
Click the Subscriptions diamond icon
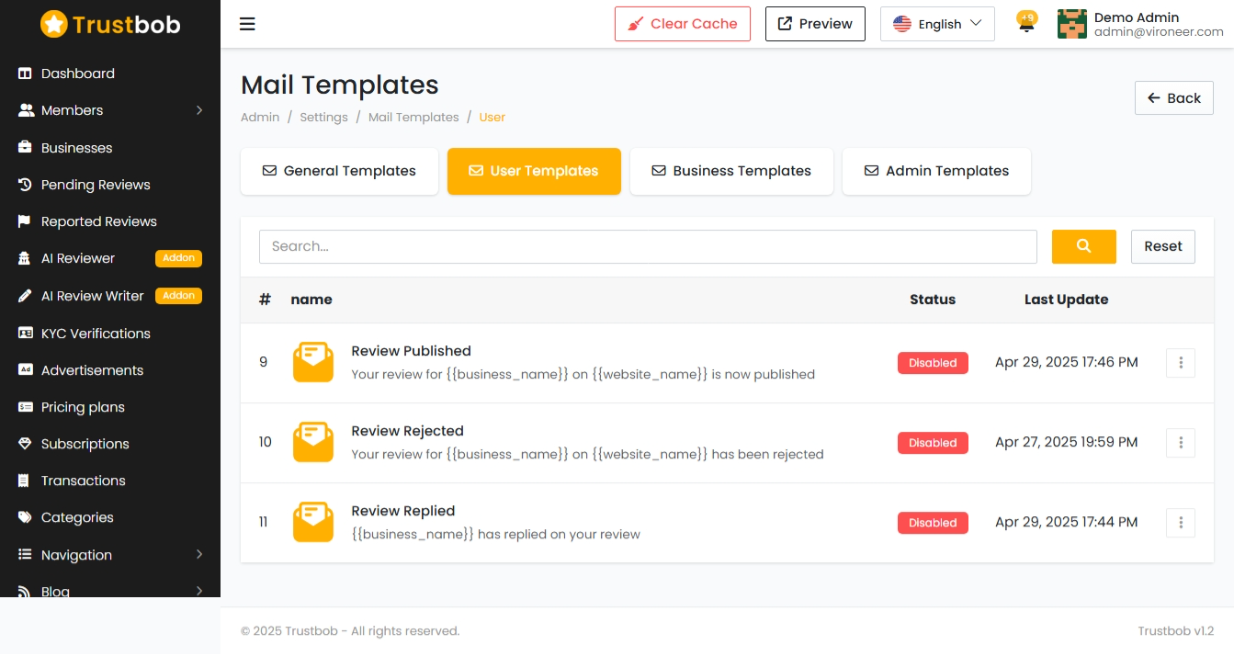tap(25, 444)
